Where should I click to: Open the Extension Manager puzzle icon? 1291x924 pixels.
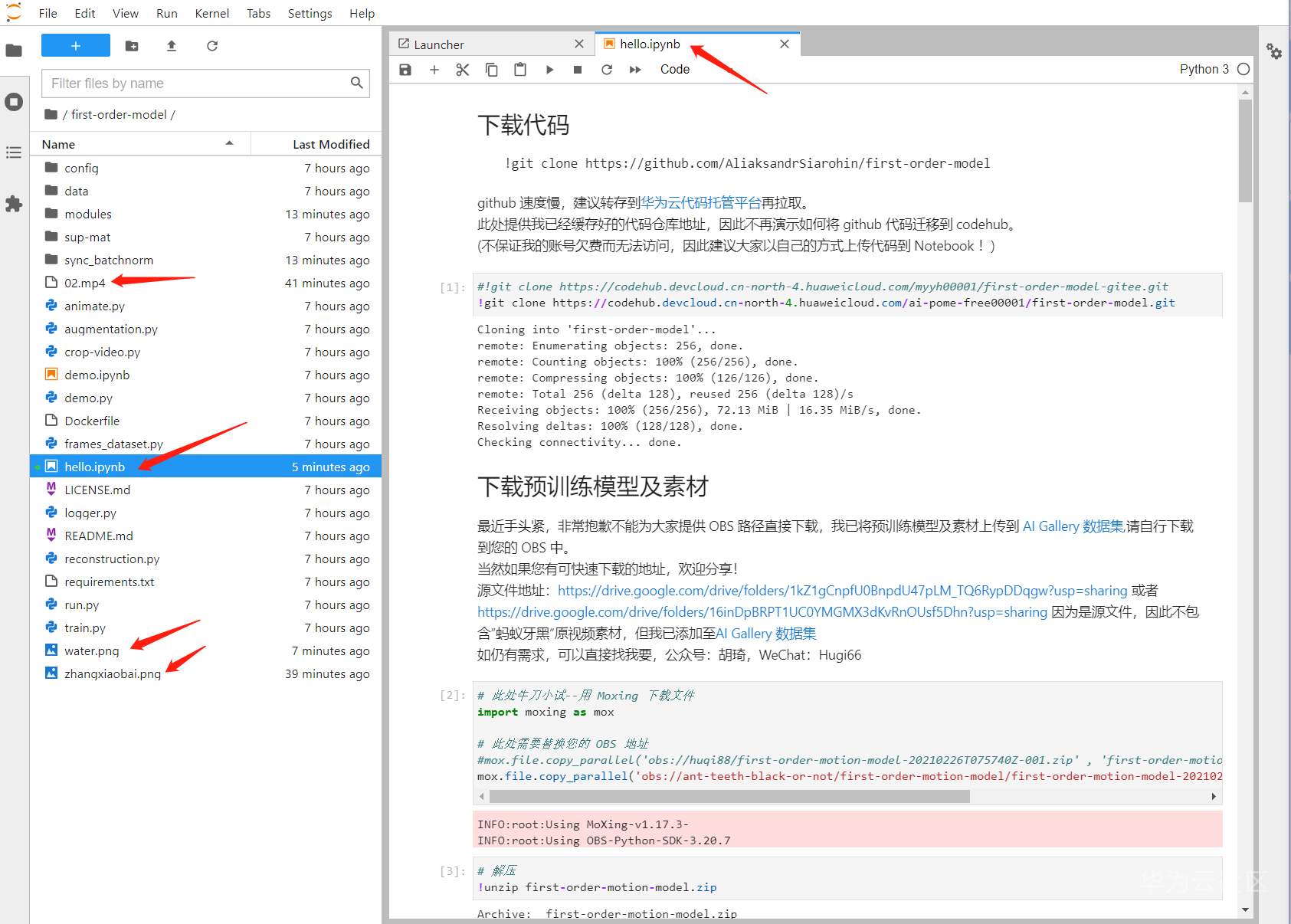coord(14,204)
